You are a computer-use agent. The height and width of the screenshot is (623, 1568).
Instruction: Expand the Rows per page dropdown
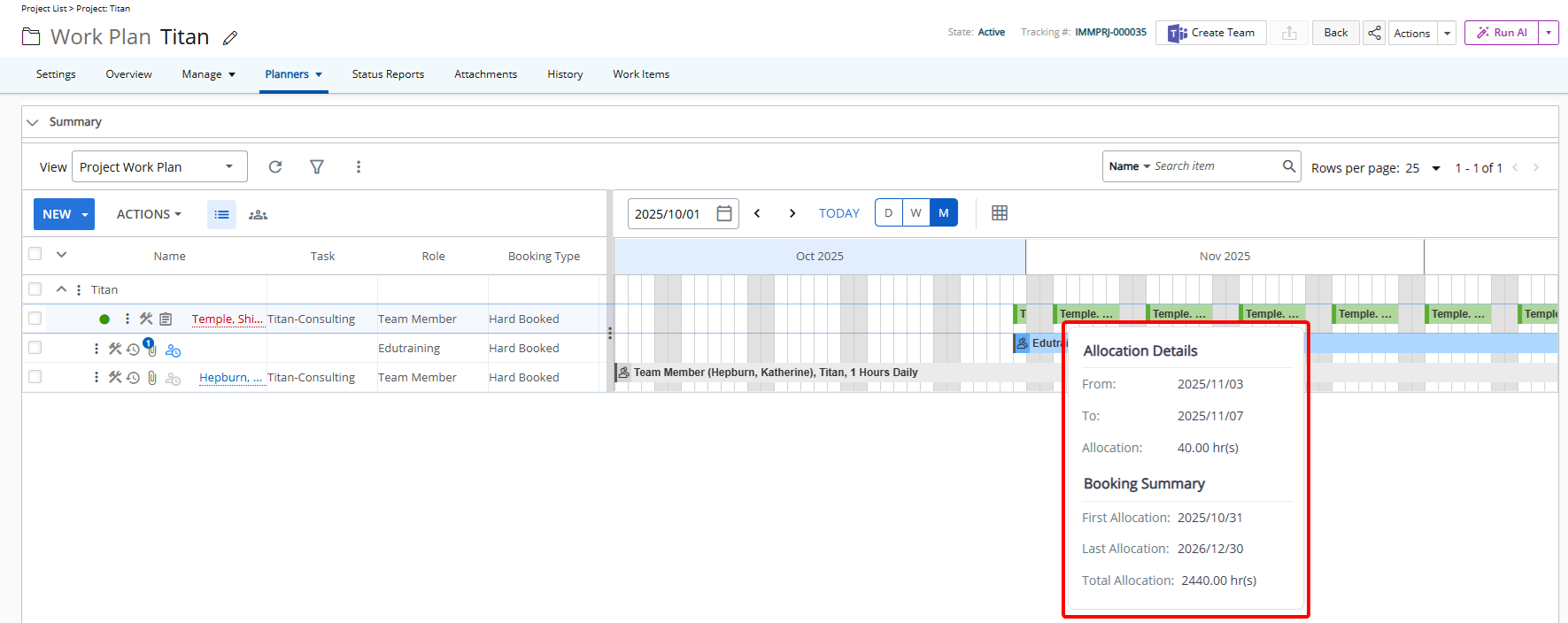click(x=1436, y=168)
